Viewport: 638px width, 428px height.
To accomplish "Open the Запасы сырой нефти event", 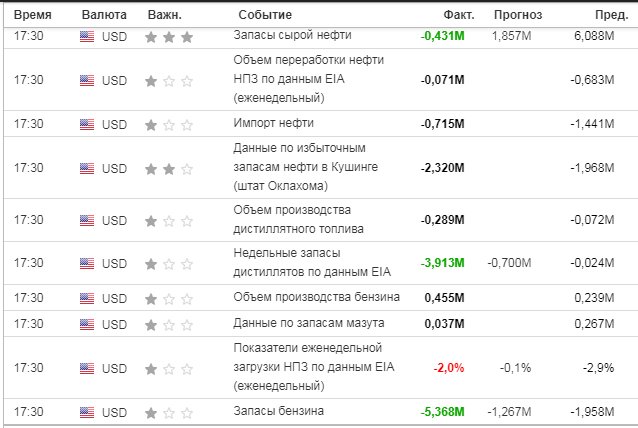I will (x=292, y=35).
